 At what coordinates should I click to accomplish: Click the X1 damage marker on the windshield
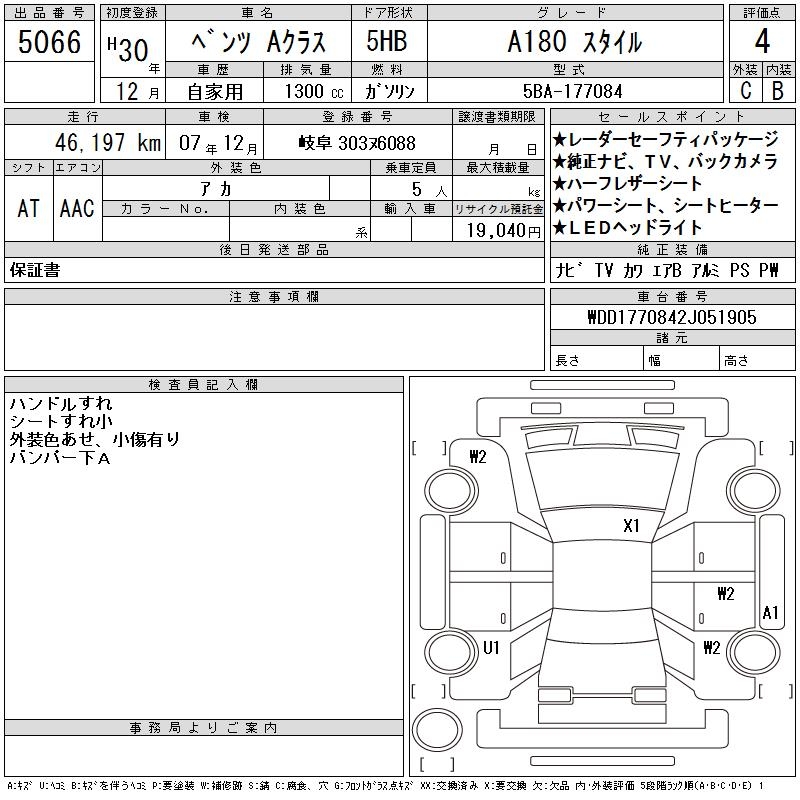pyautogui.click(x=631, y=526)
